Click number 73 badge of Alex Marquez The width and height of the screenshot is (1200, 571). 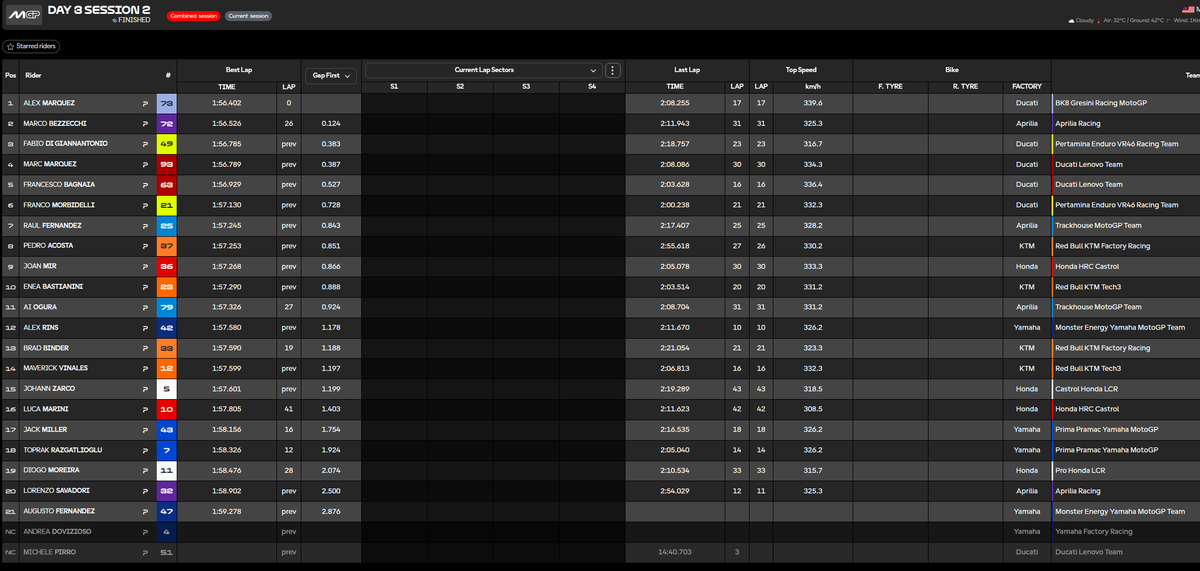pos(167,103)
